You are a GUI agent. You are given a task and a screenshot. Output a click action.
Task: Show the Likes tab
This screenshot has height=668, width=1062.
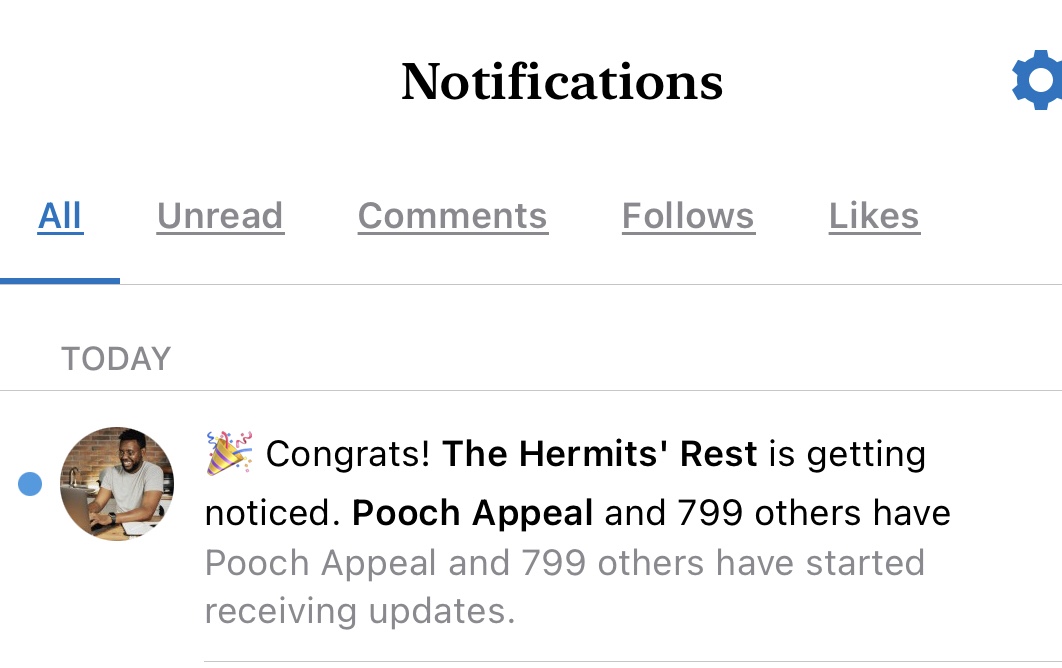click(874, 216)
